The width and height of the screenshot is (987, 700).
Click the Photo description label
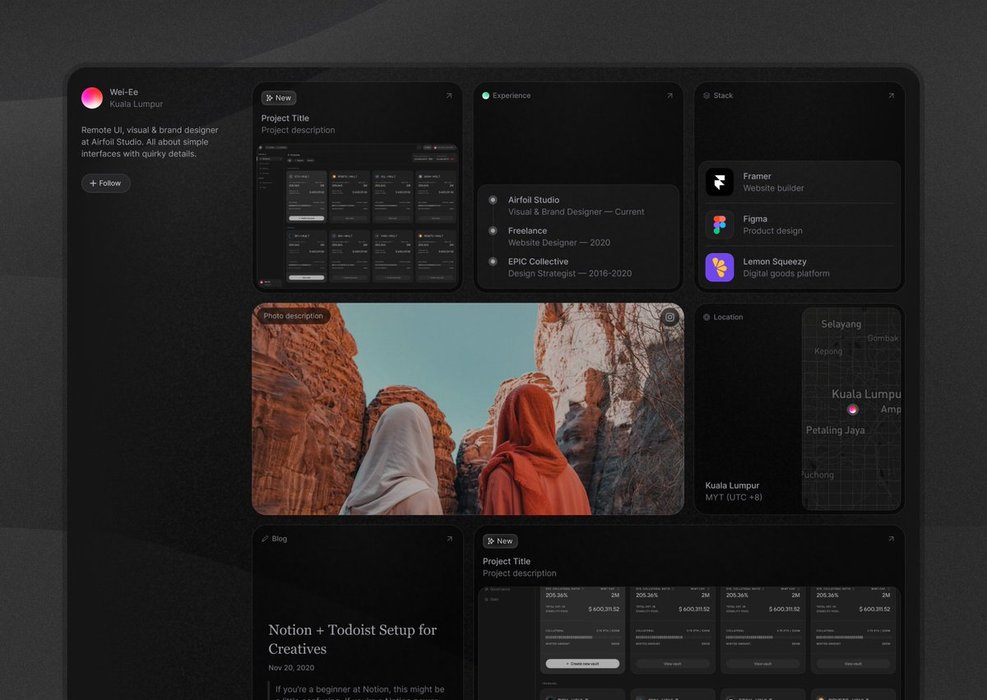[x=293, y=316]
